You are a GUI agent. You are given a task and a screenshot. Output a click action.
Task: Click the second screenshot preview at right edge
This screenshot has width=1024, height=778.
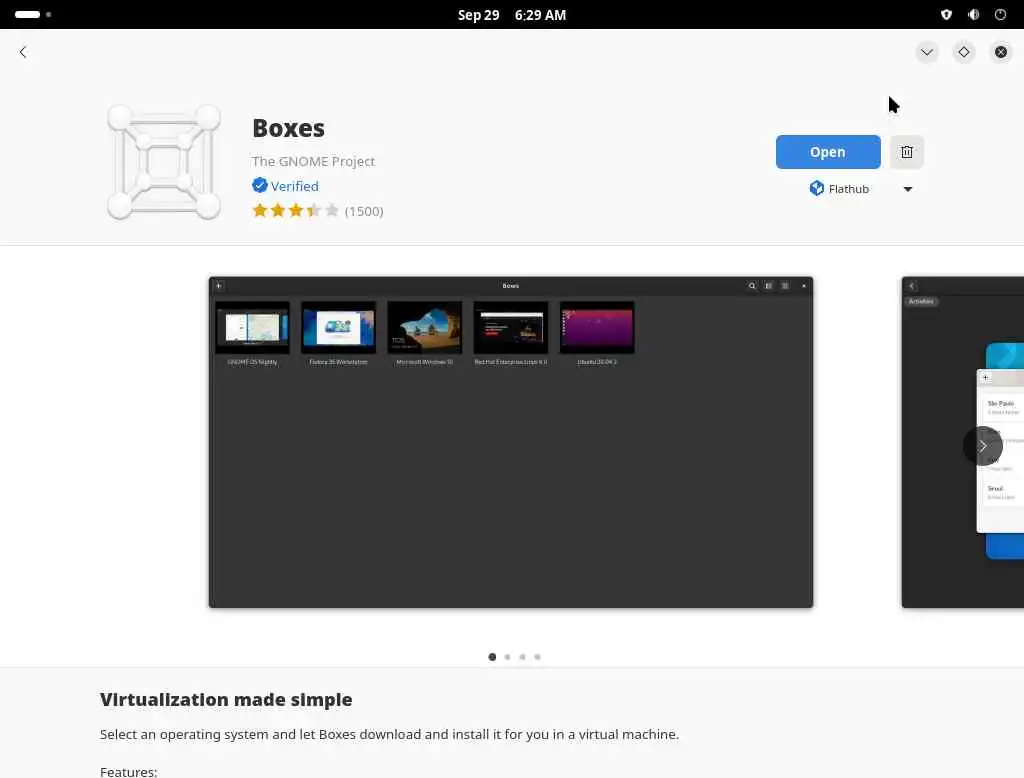[x=963, y=442]
